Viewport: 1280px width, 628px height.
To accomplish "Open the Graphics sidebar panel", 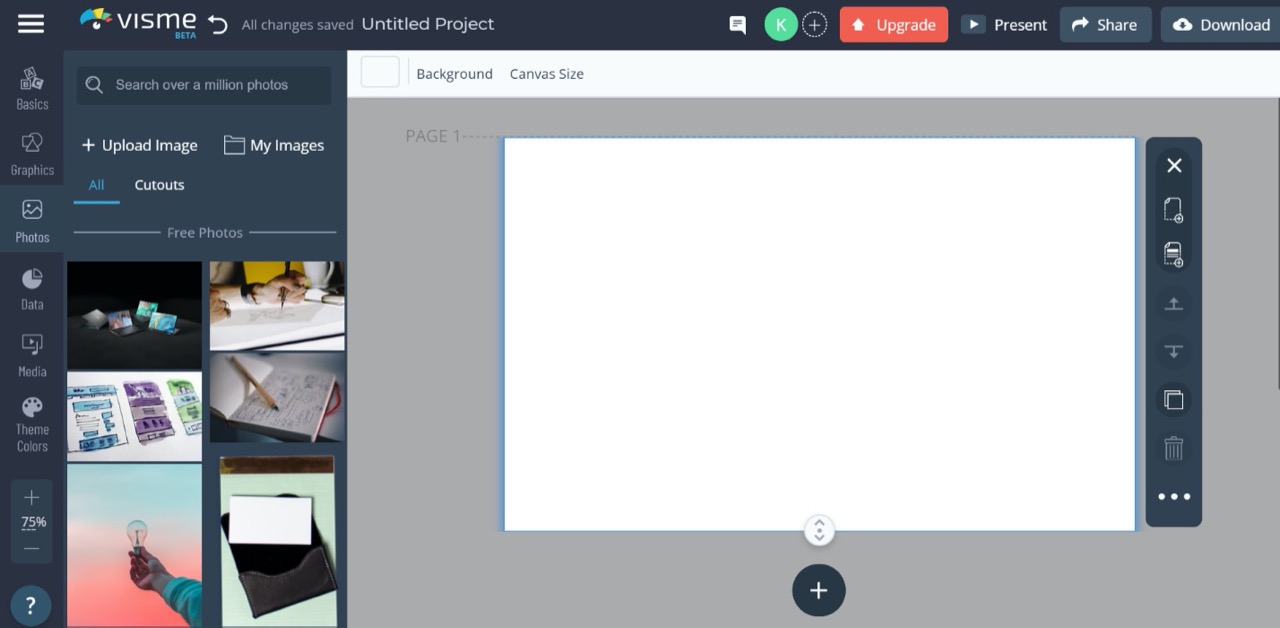I will click(x=32, y=154).
